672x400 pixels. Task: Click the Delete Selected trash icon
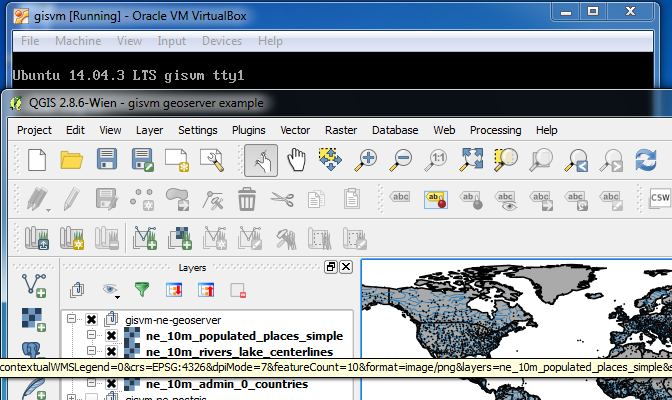pos(247,199)
